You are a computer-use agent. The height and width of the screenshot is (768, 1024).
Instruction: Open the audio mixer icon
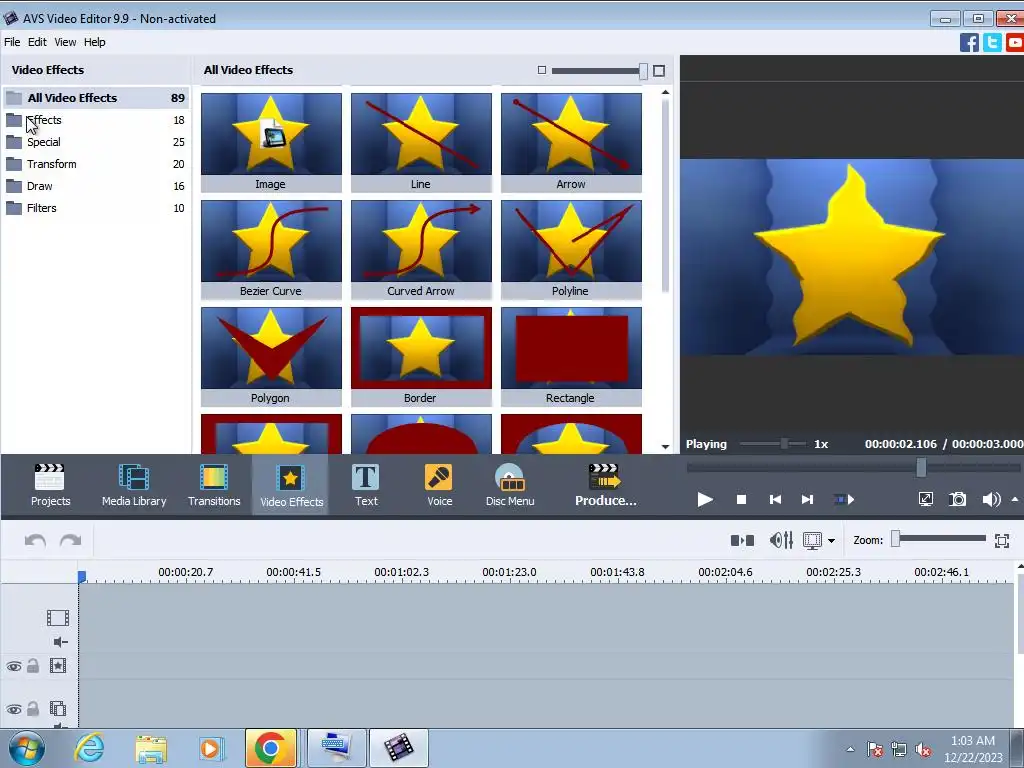click(781, 540)
